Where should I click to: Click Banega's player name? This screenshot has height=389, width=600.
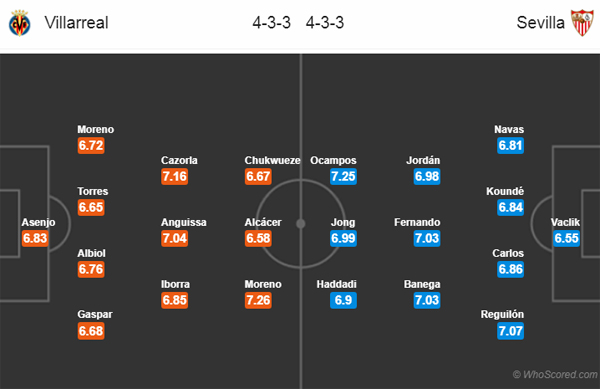tap(422, 284)
